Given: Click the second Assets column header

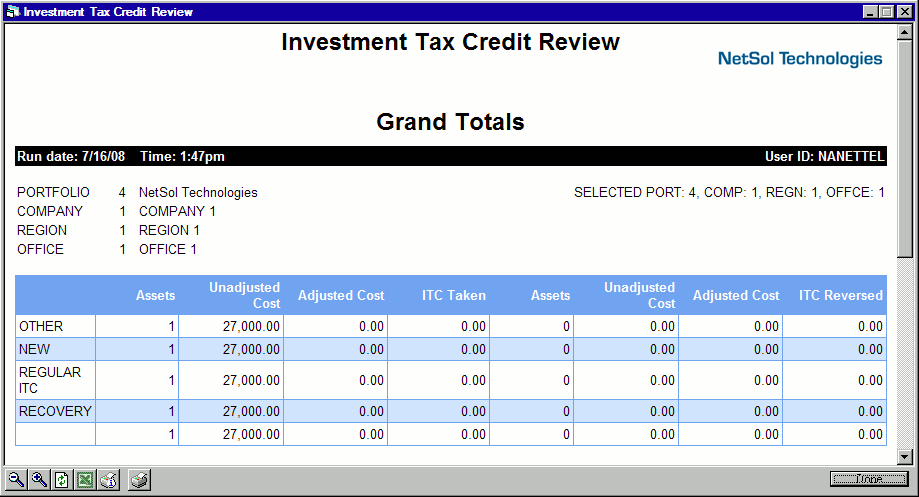Looking at the screenshot, I should 550,295.
